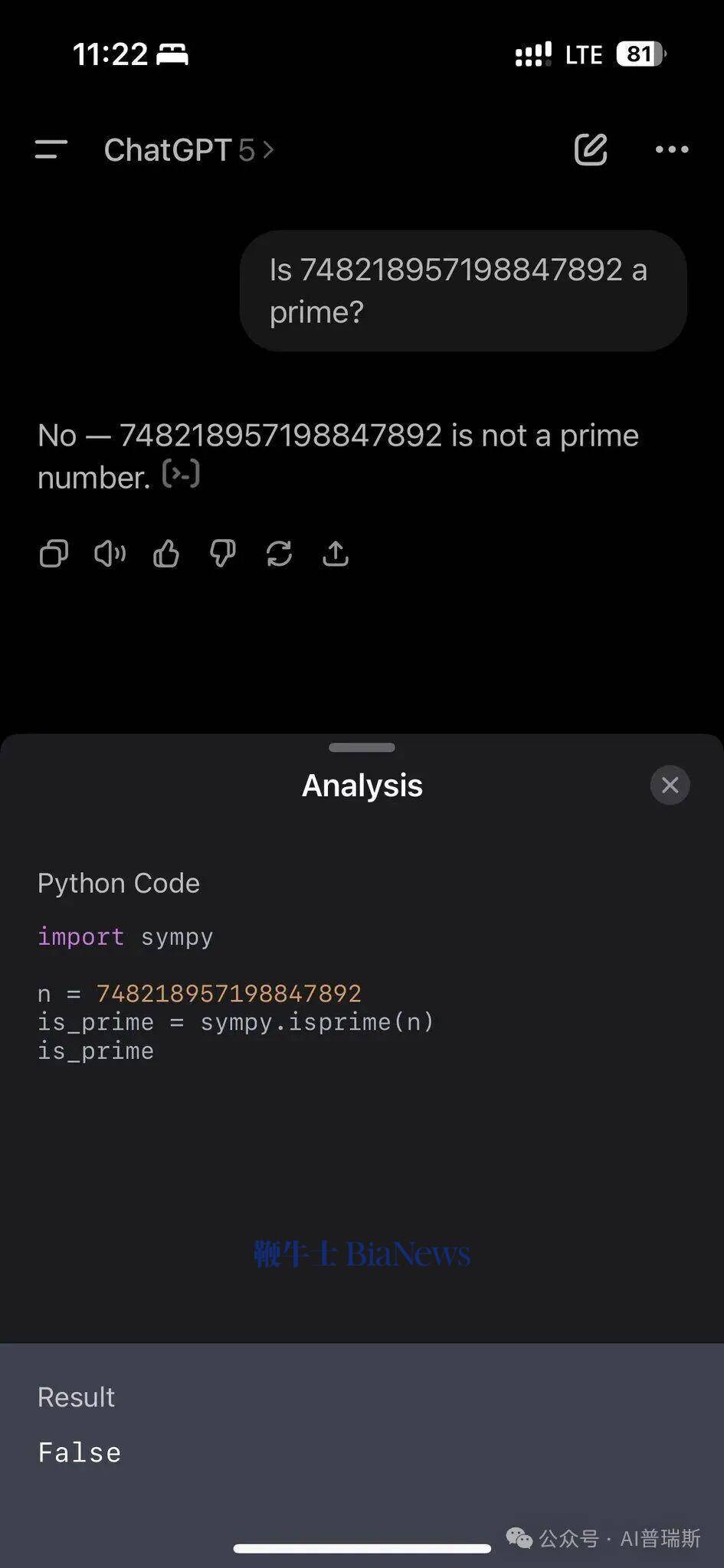Tap the user message about prime number
This screenshot has width=724, height=1568.
463,291
